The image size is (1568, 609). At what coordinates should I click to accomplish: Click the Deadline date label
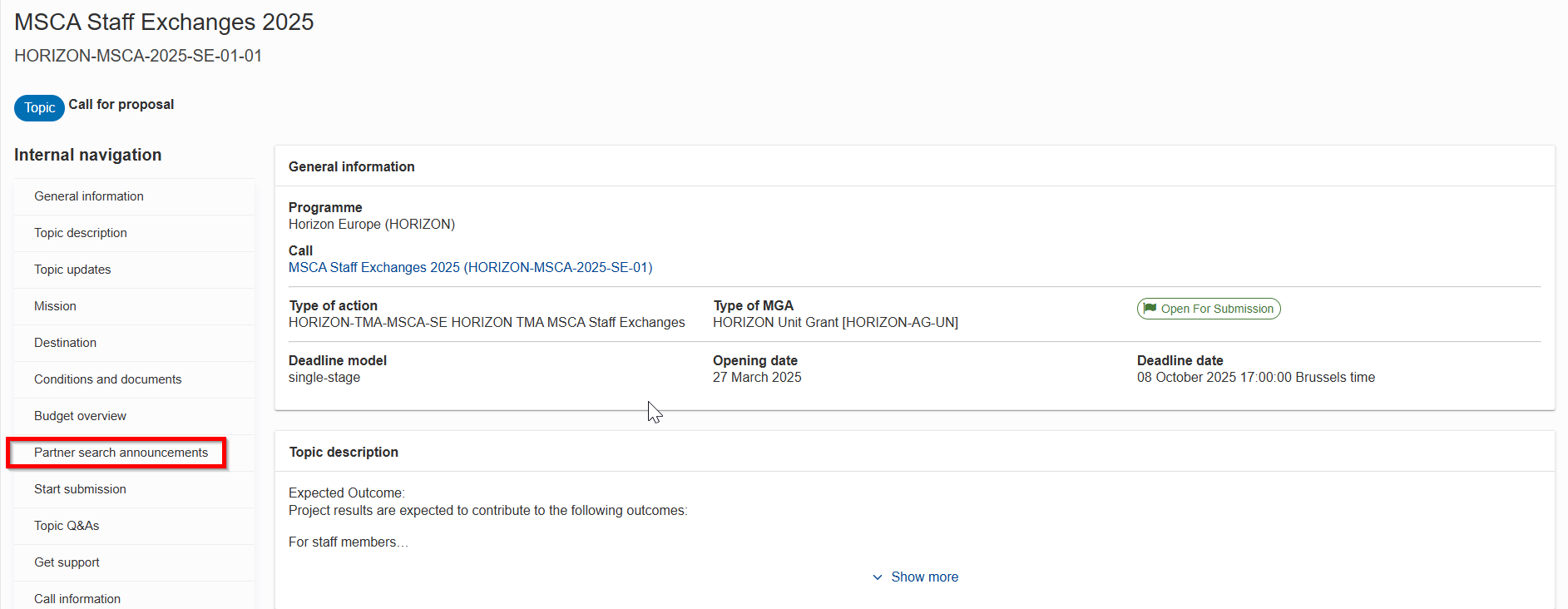[1180, 360]
